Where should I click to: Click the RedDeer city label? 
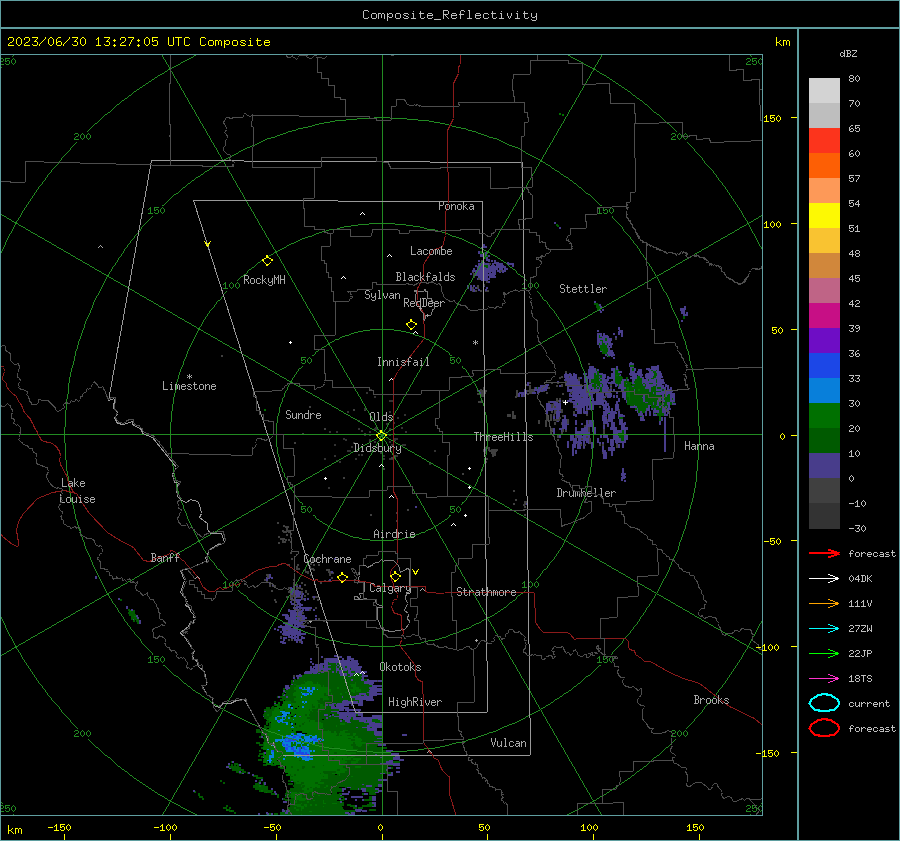[424, 303]
